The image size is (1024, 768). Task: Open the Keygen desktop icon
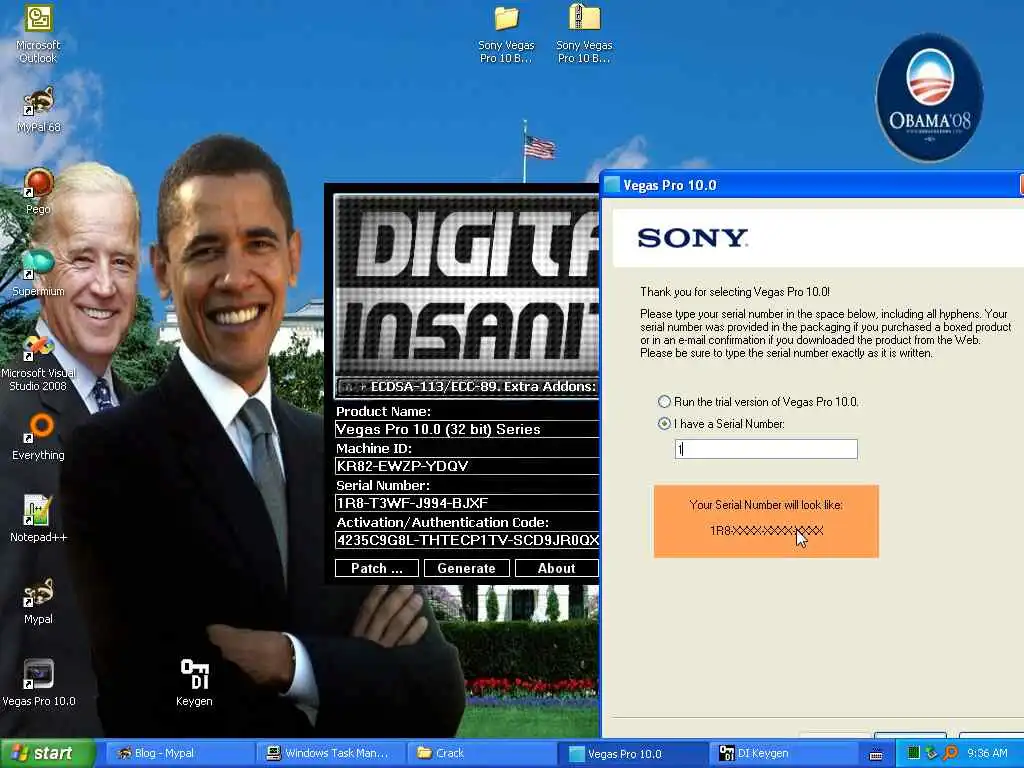coord(194,683)
